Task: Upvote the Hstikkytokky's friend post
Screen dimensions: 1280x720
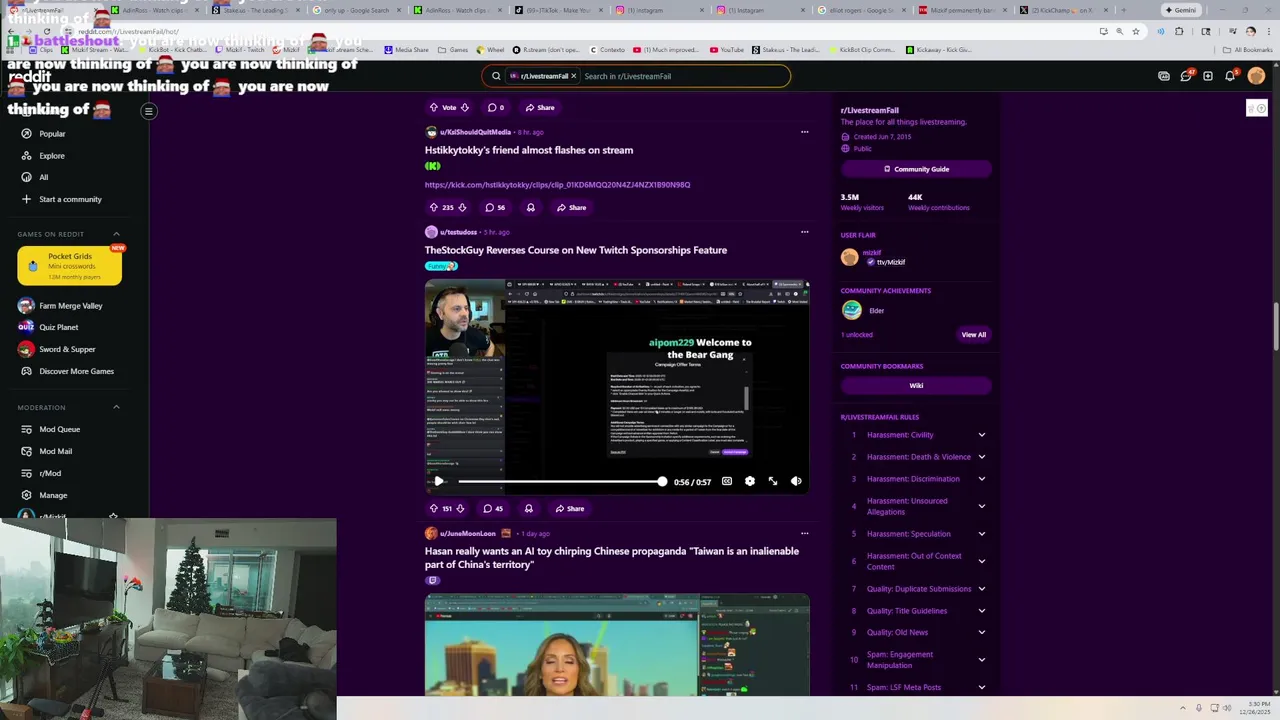Action: click(x=434, y=207)
